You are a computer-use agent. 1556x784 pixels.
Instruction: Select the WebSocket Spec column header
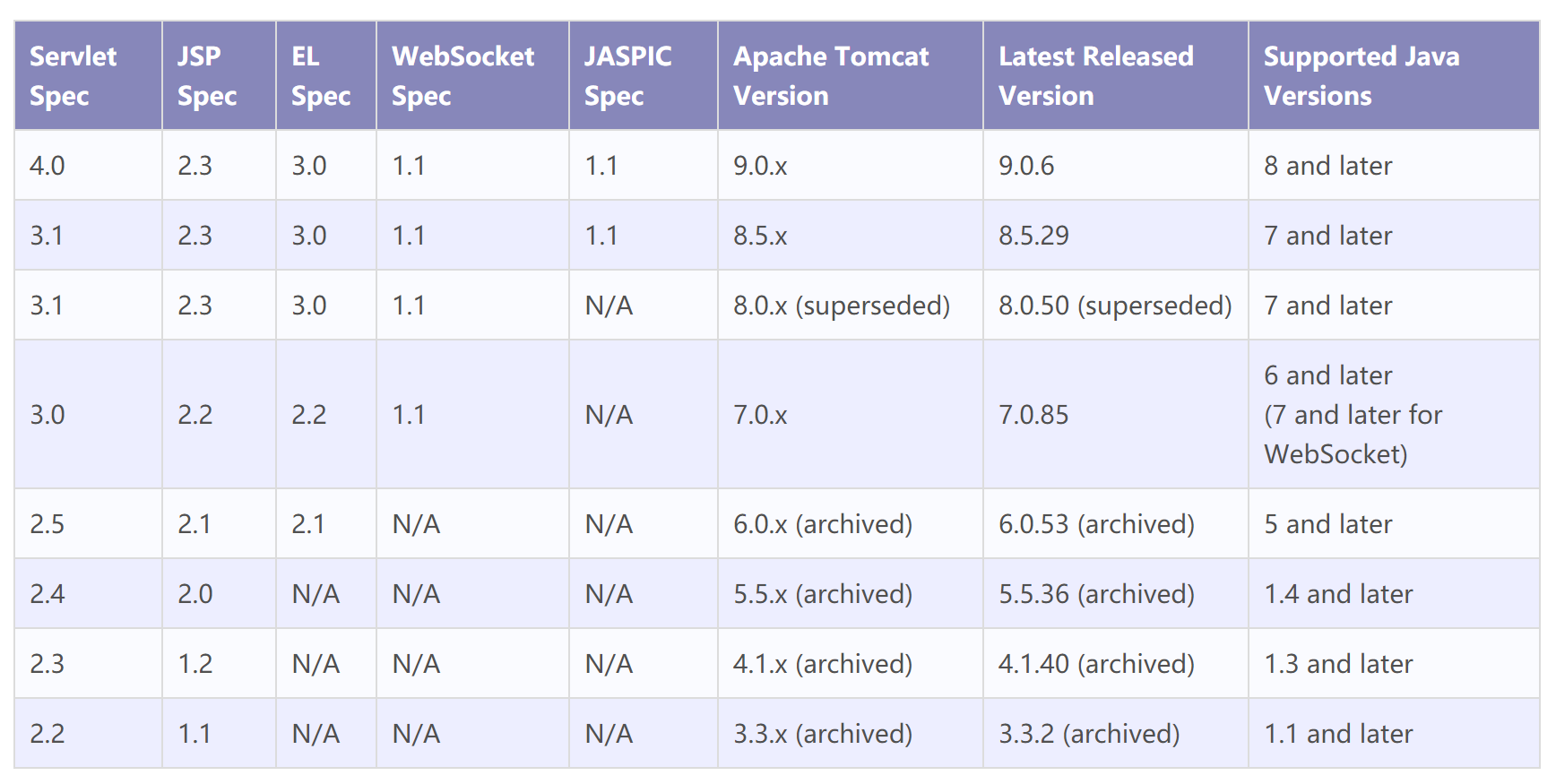pos(462,76)
